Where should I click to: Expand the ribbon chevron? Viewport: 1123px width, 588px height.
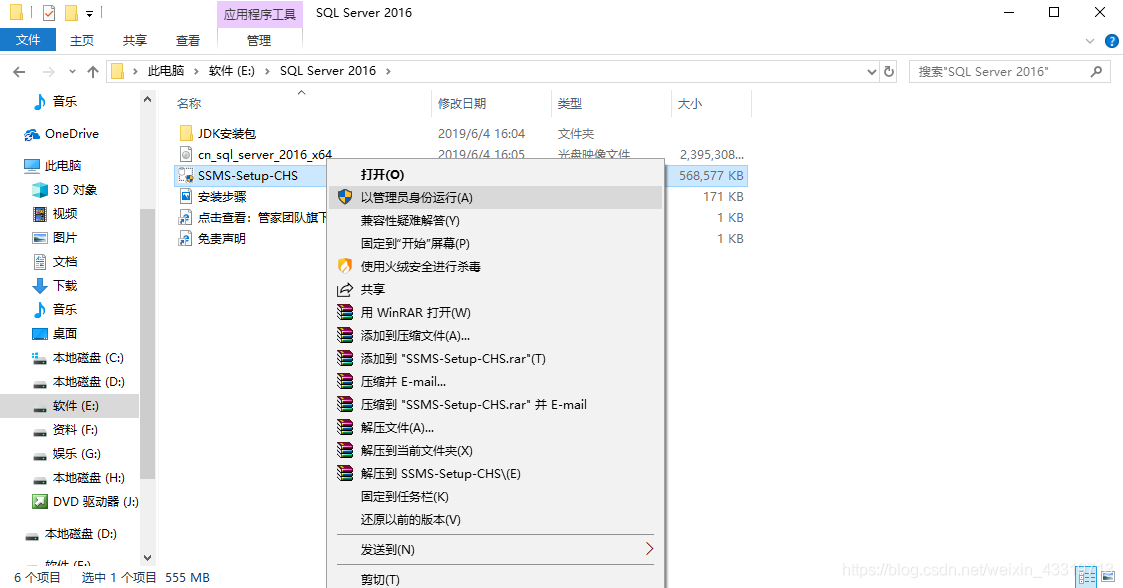coord(1090,42)
